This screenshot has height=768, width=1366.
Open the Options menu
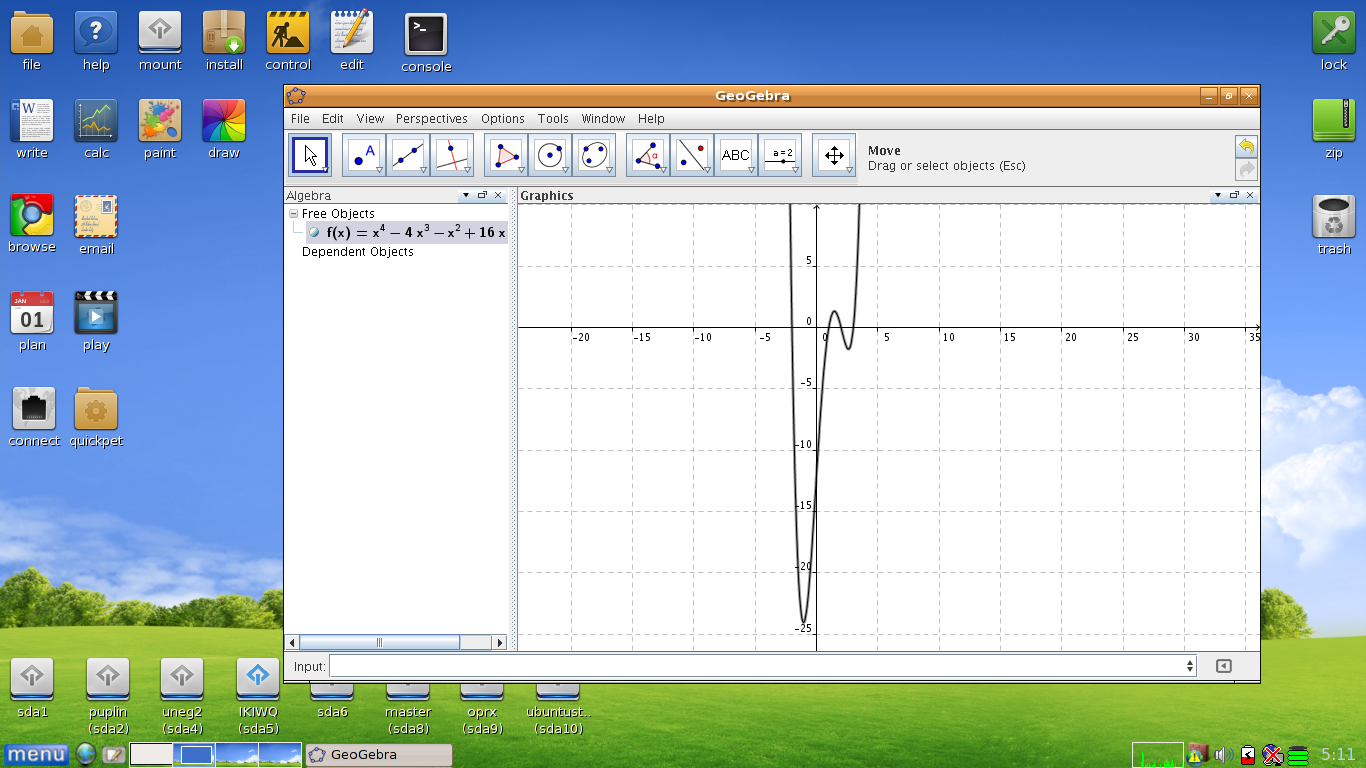(x=502, y=118)
